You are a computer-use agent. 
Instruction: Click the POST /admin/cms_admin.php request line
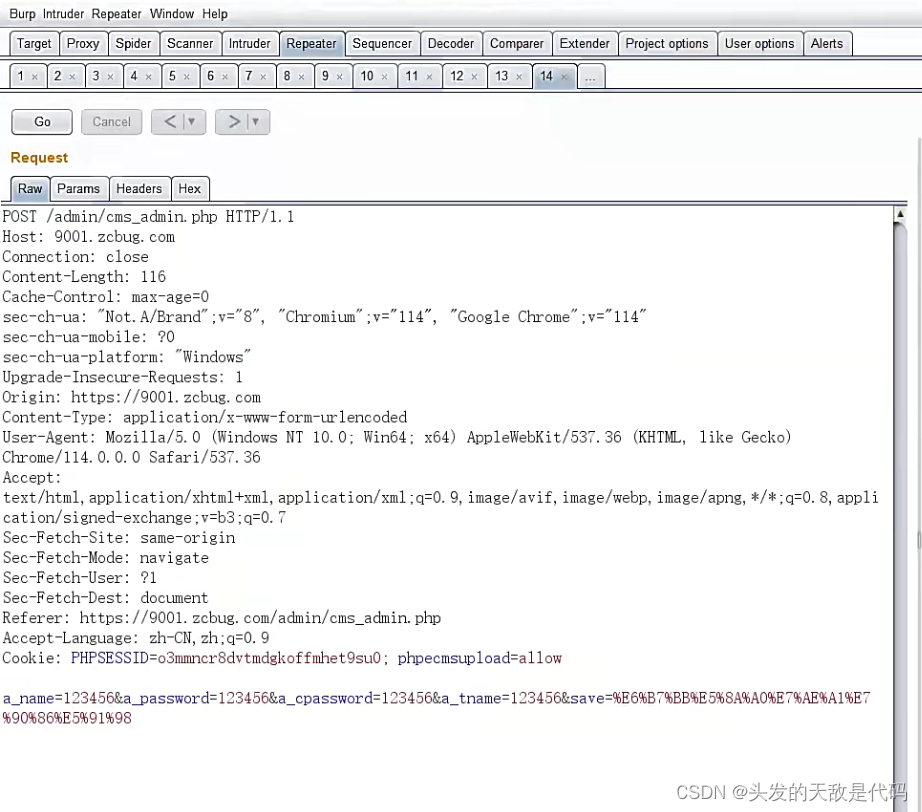[x=148, y=217]
